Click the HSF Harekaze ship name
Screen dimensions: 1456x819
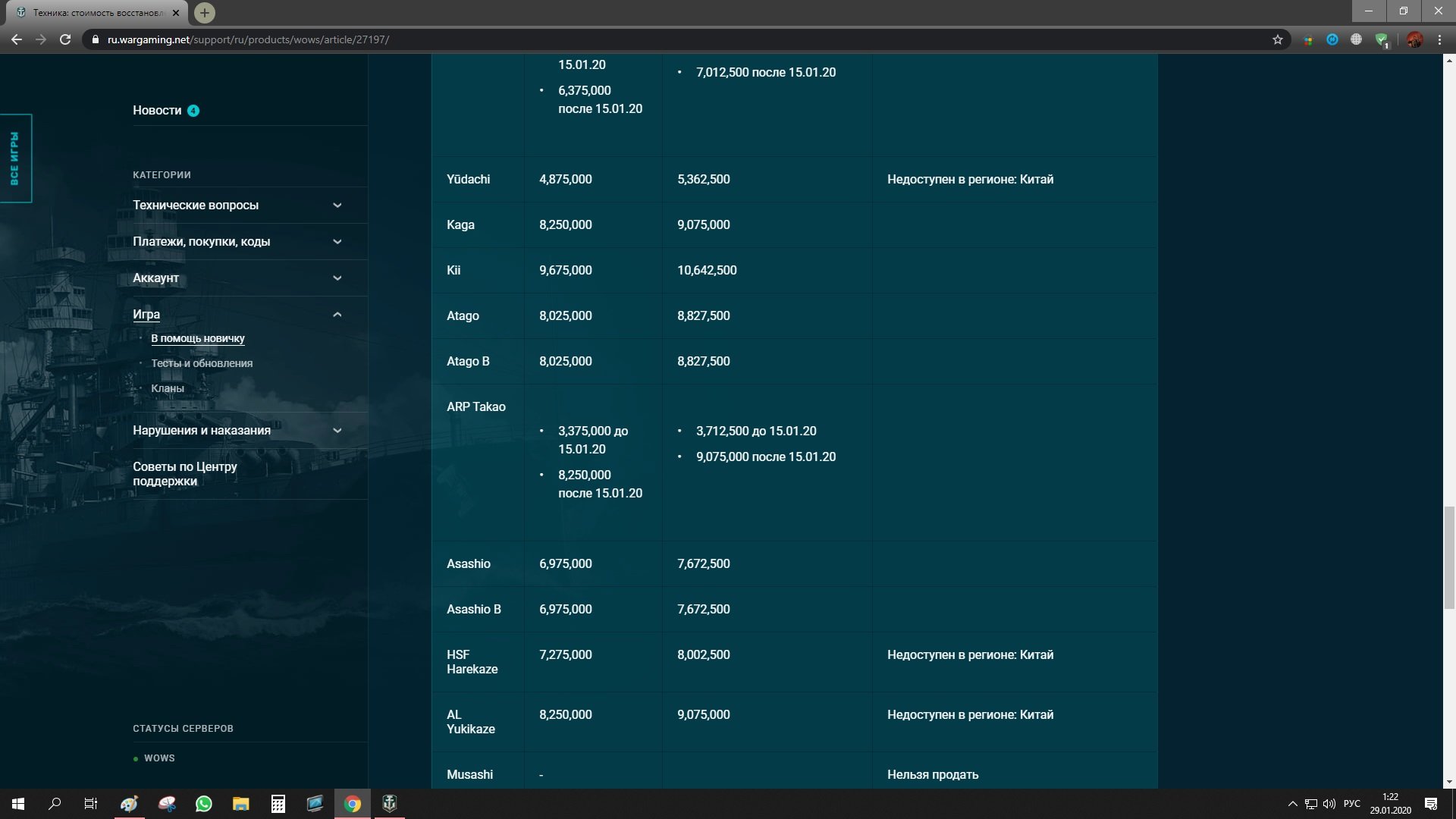tap(472, 662)
